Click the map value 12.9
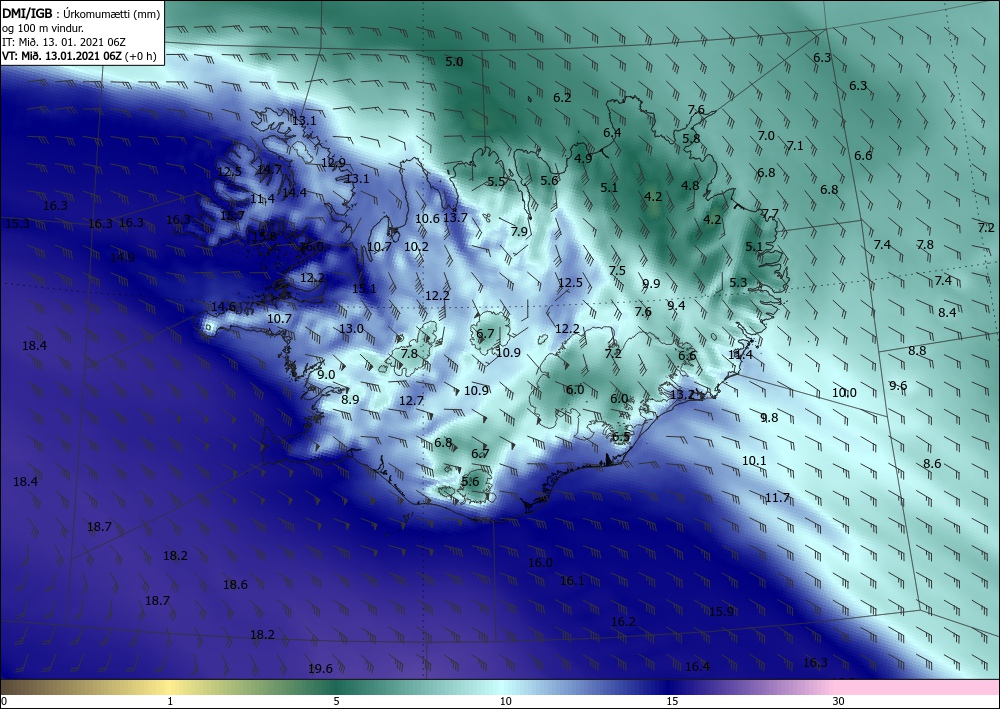Screen dimensions: 1000x709 point(333,163)
